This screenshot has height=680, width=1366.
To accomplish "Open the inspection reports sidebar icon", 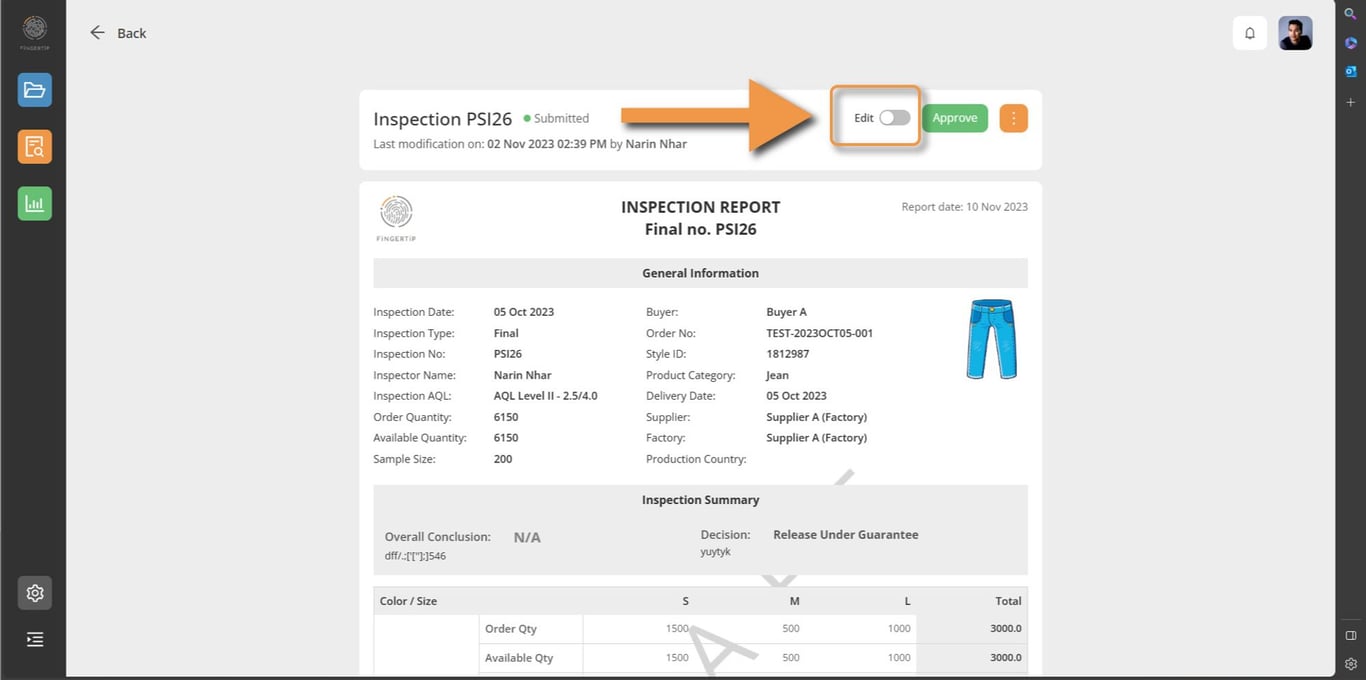I will 35,147.
